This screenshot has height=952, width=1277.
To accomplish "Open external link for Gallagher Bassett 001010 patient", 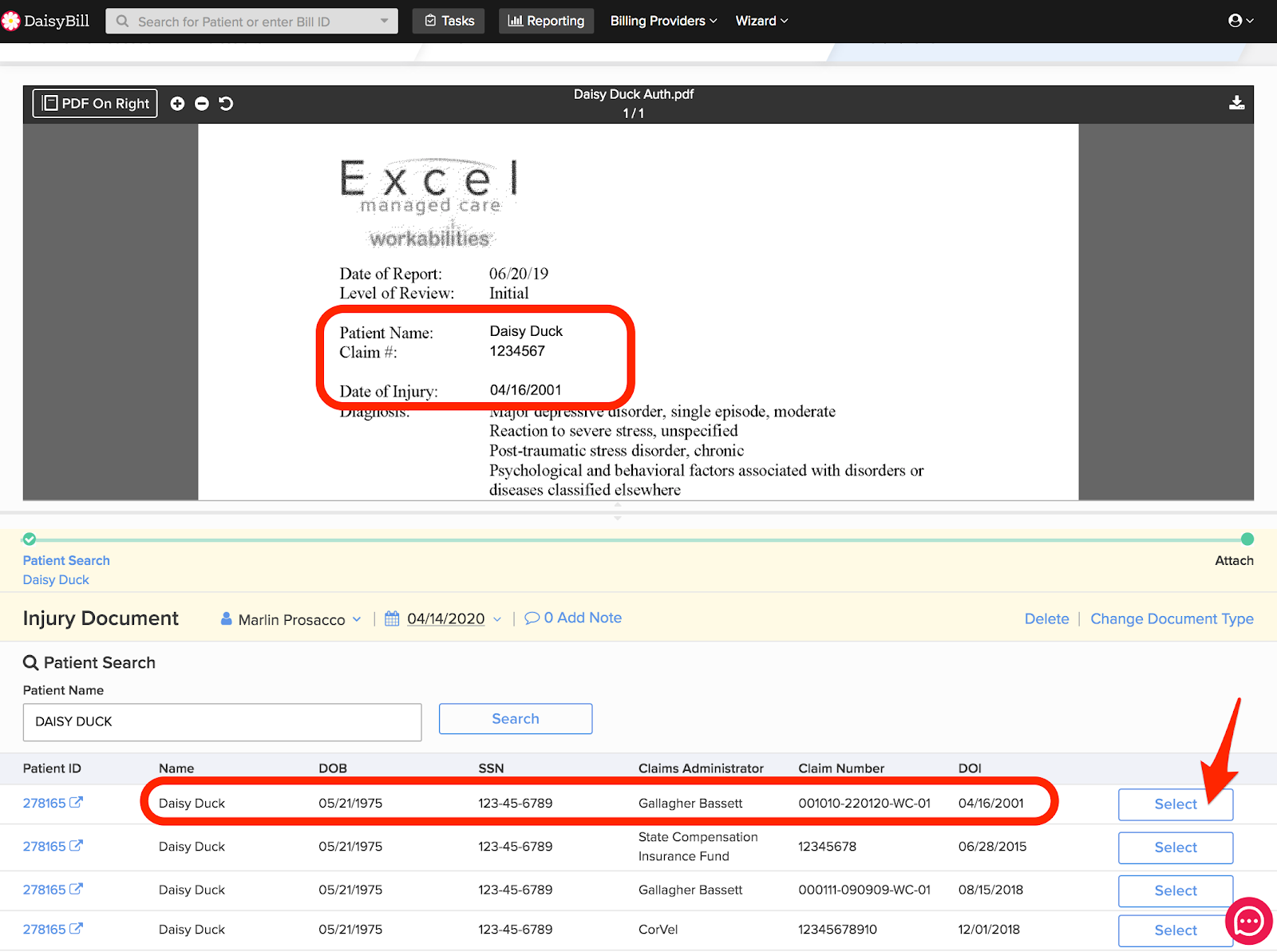I will [76, 803].
